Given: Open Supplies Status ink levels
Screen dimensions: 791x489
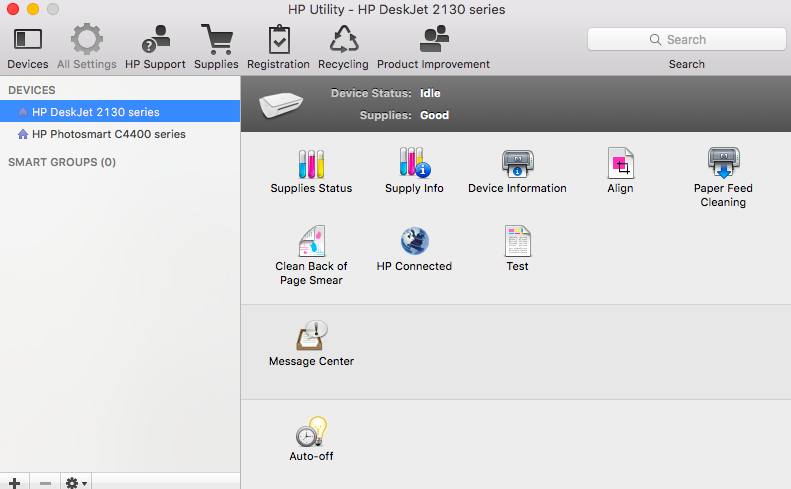Looking at the screenshot, I should (x=311, y=165).
